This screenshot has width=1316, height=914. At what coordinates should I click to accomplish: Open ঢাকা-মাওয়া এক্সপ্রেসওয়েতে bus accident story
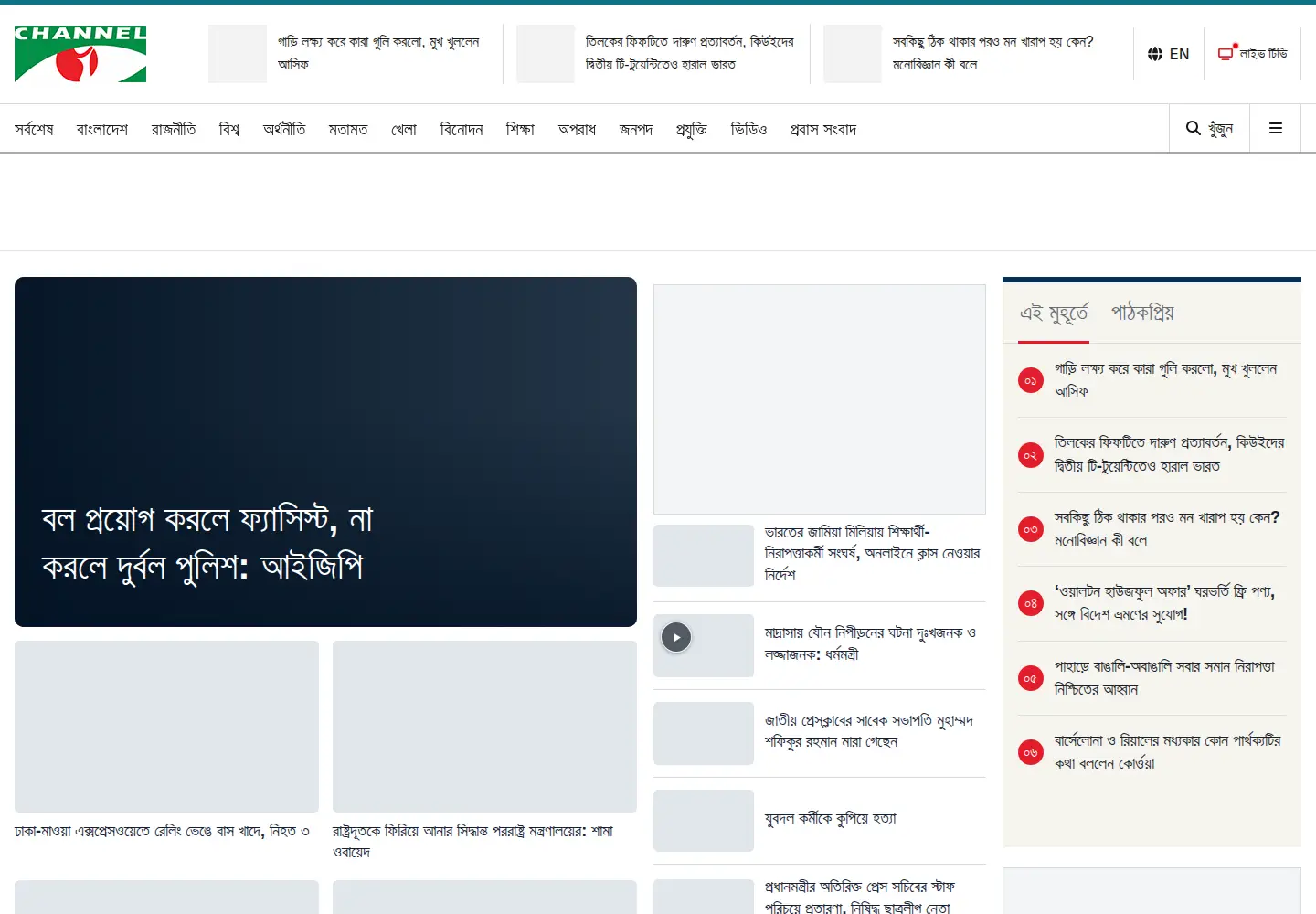(x=162, y=832)
